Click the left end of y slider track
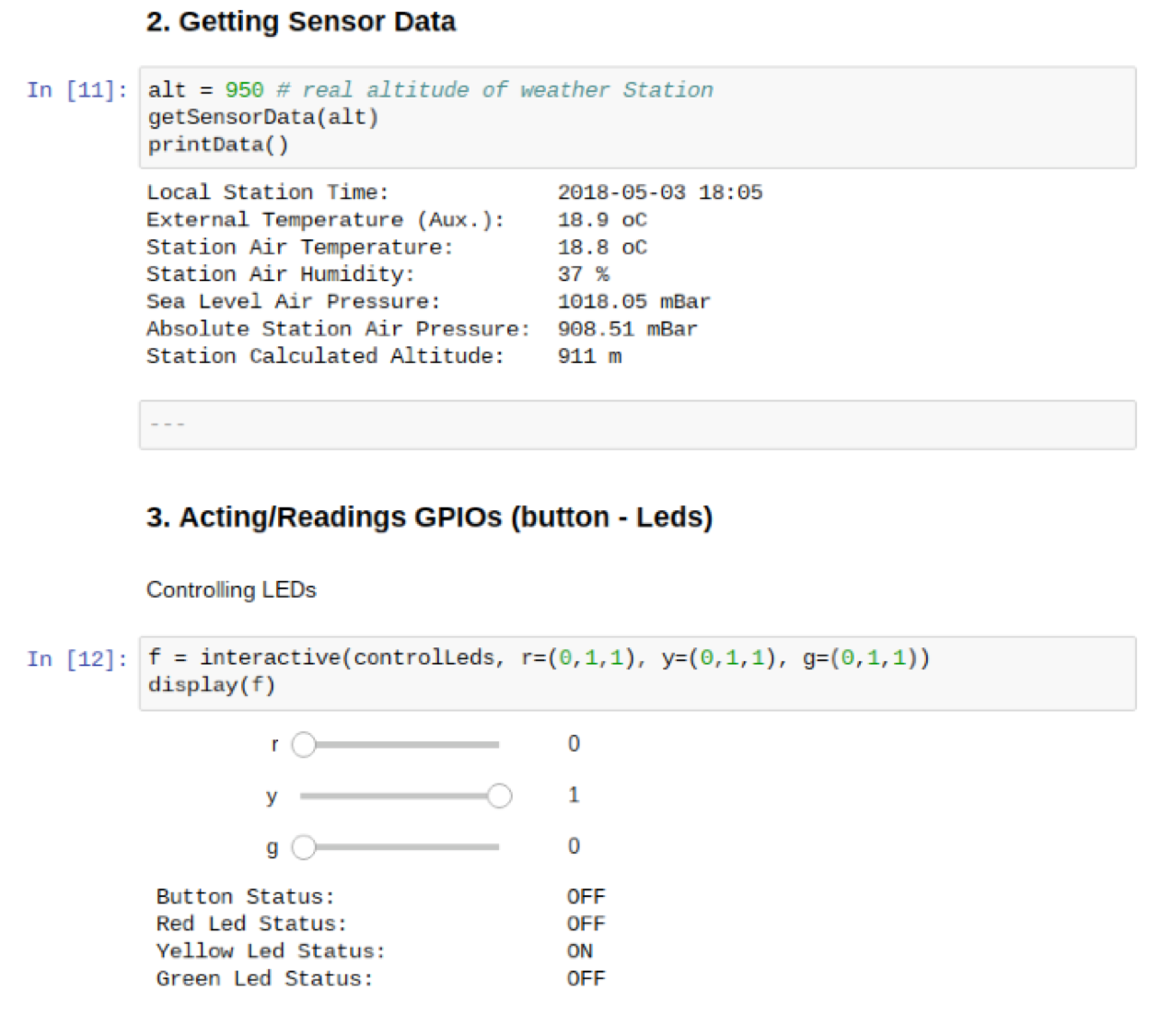Viewport: 1160px width, 1036px height. tap(304, 796)
